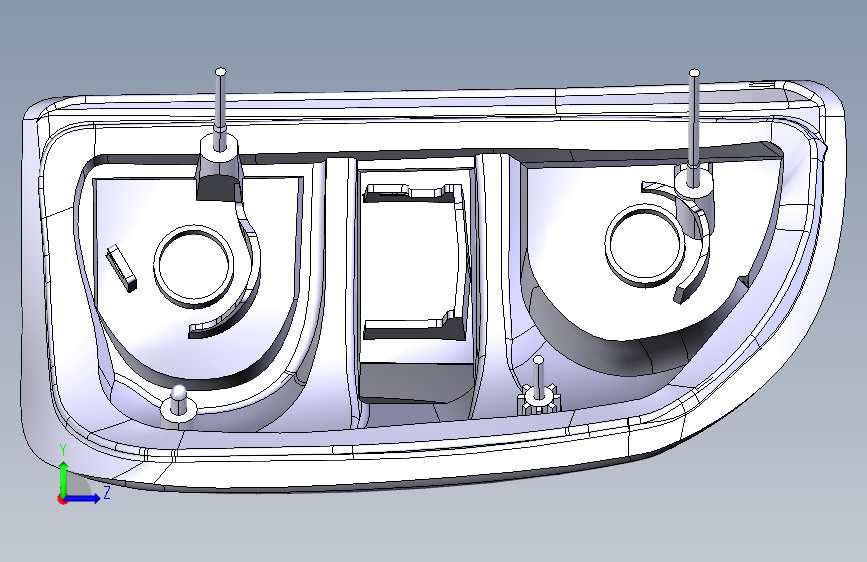Pick the toothed gear-like boss at the bottom
Viewport: 867px width, 562px height.
click(538, 400)
